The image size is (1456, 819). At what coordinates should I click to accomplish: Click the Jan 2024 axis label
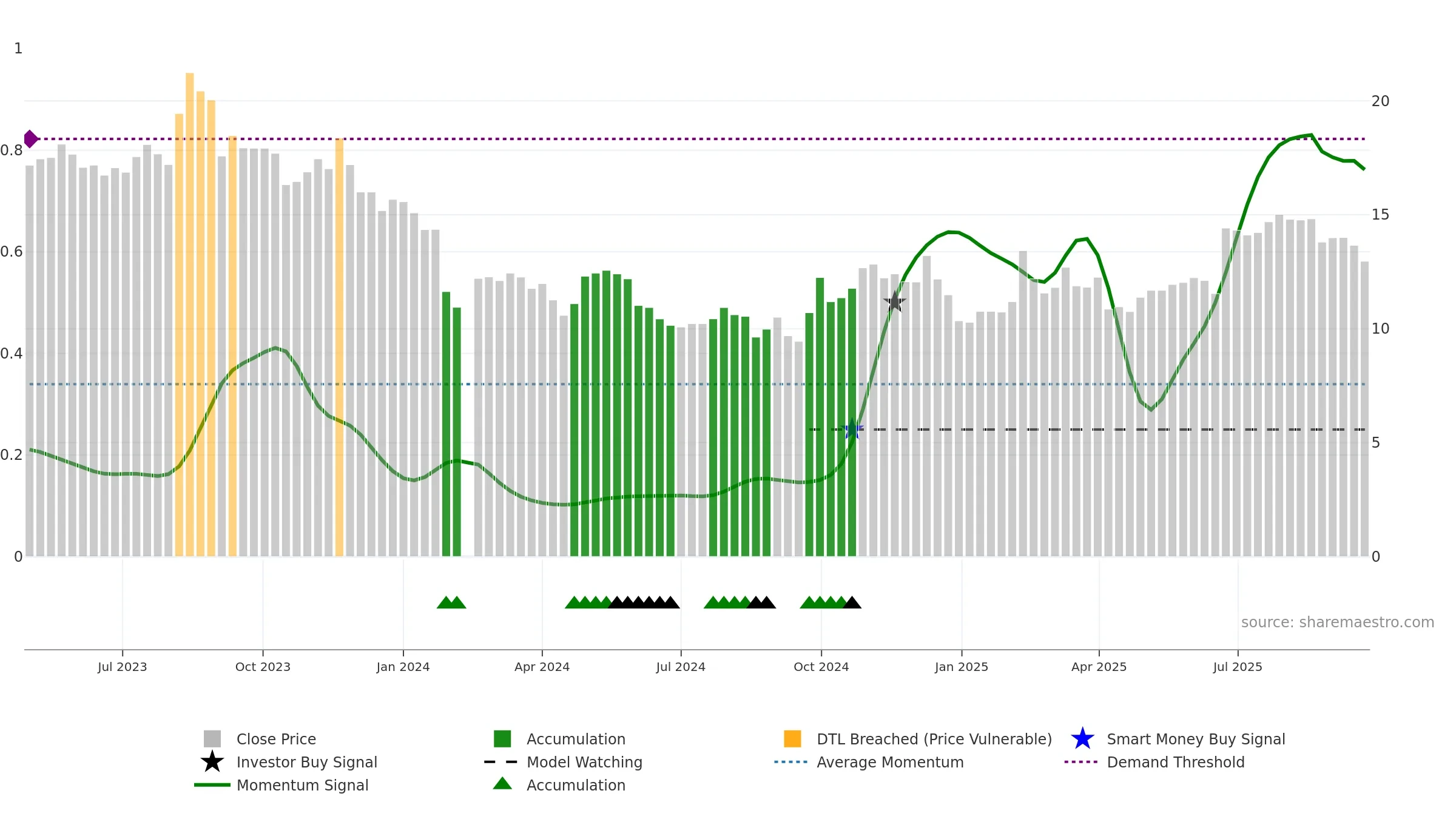click(403, 667)
